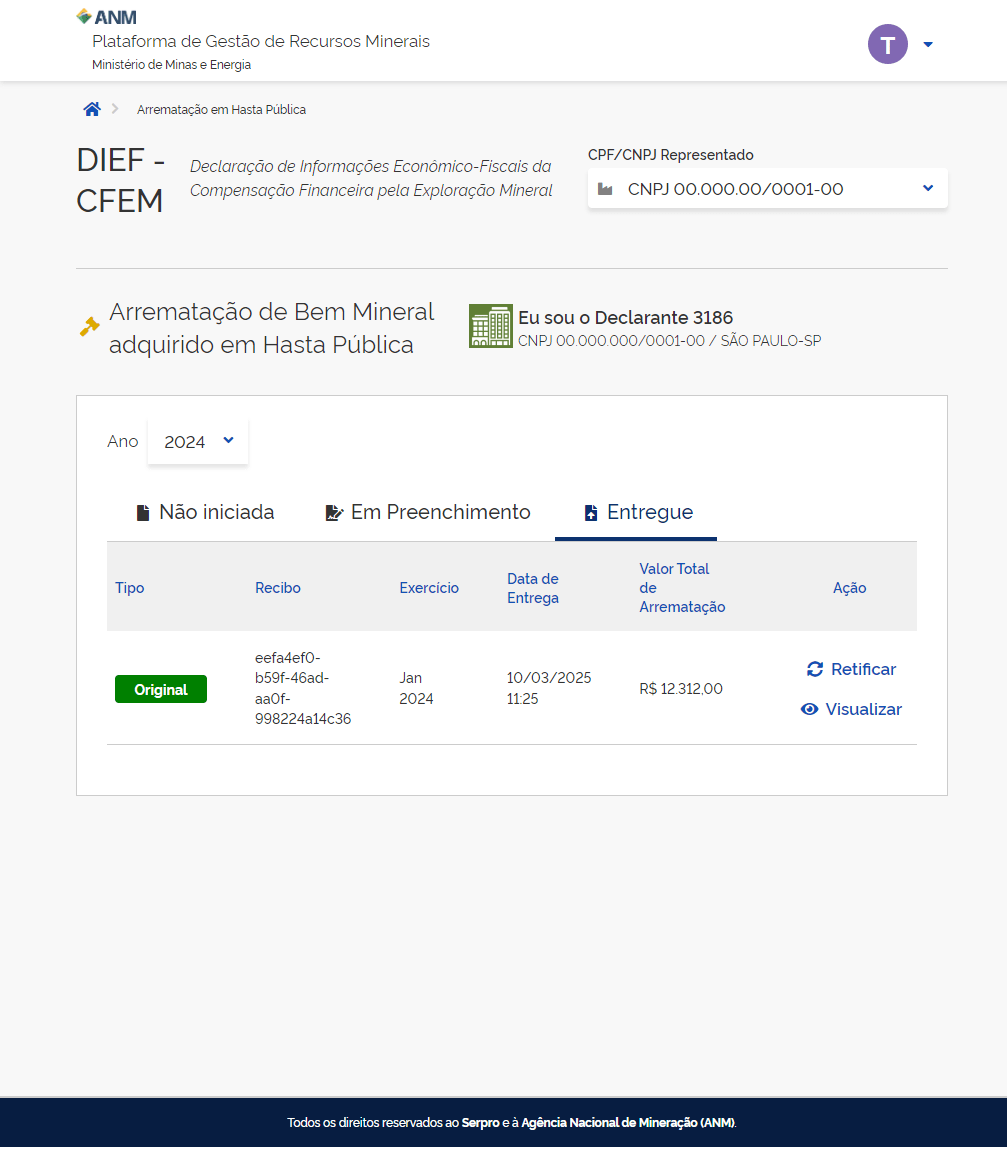Click Visualizar to view the declaration

click(863, 709)
